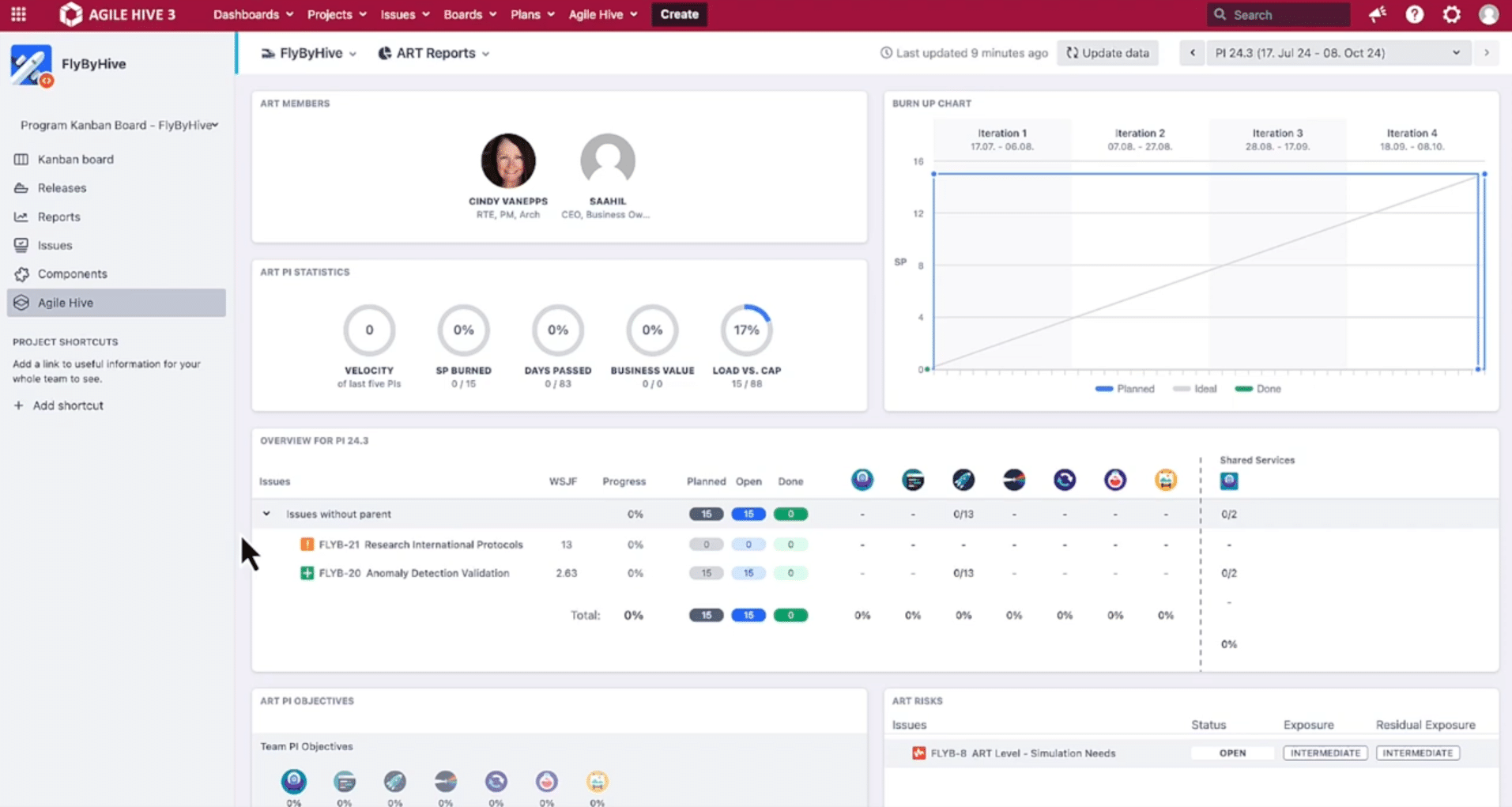Click the Update data button

point(1107,53)
